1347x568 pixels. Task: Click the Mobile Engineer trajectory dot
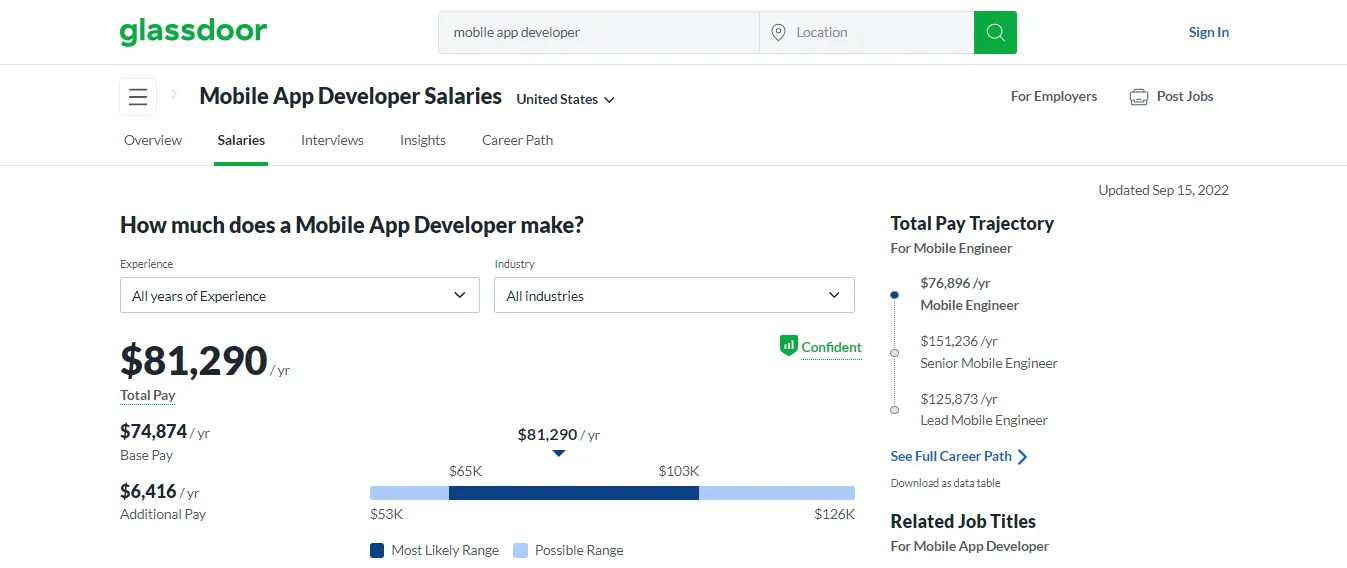894,295
